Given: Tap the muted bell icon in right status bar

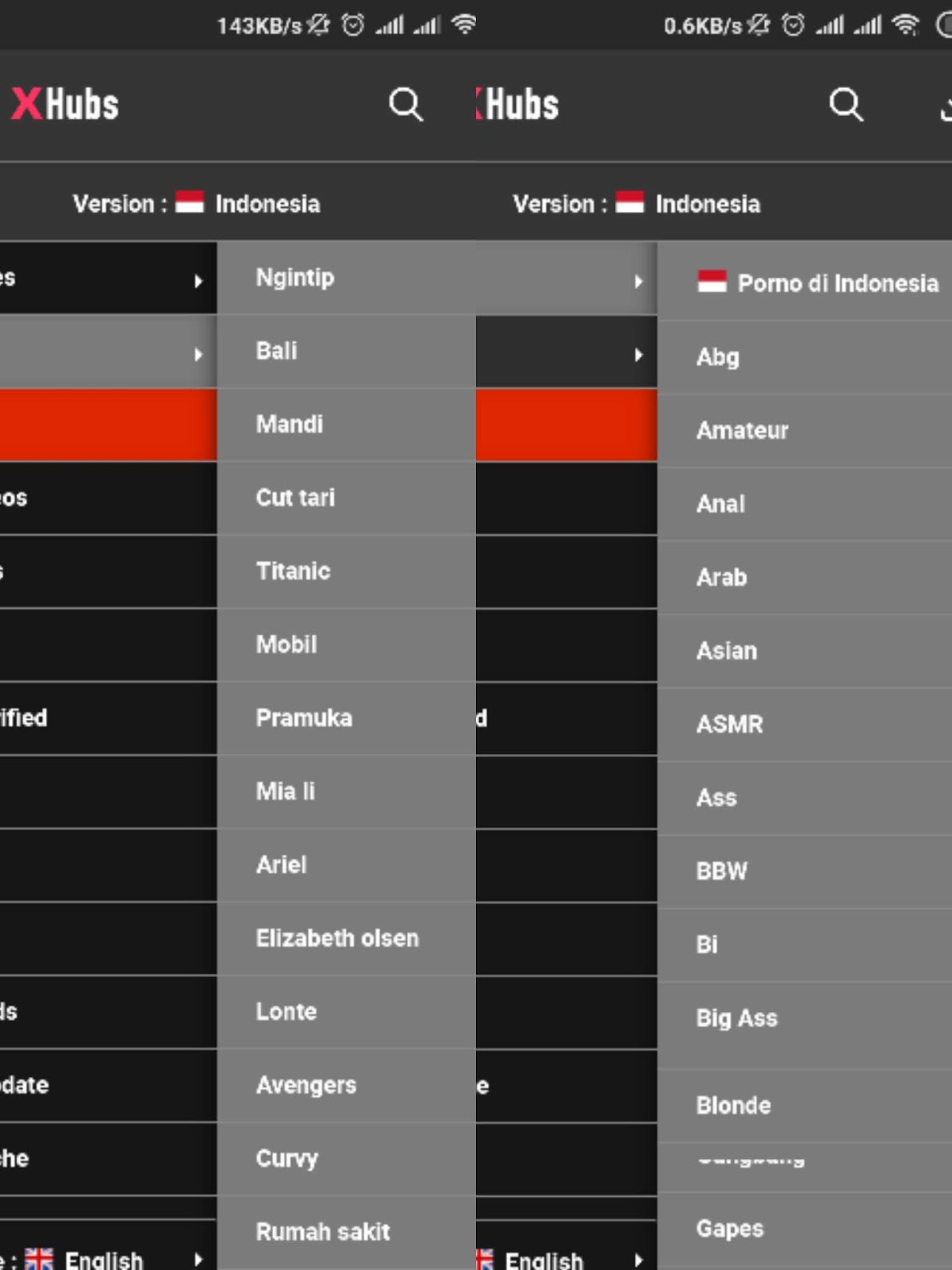Looking at the screenshot, I should click(x=758, y=25).
